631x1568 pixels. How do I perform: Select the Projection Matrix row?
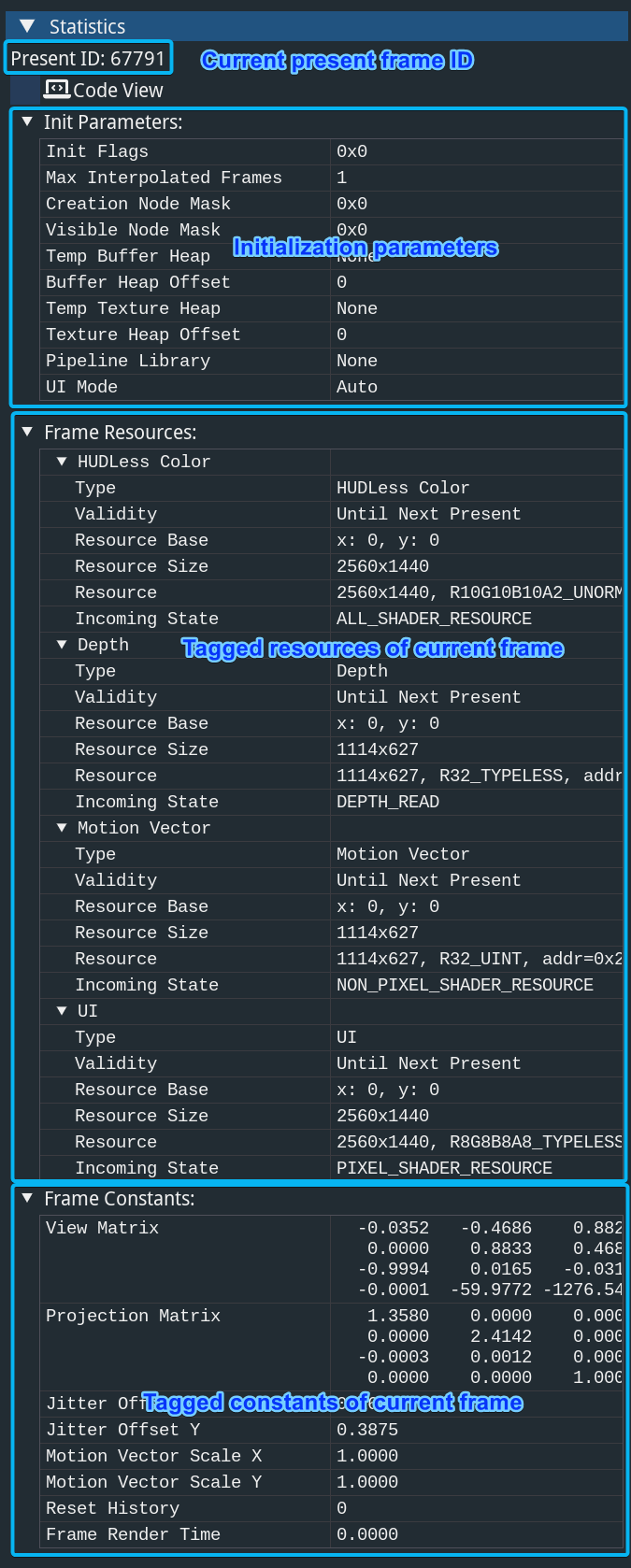tap(133, 1316)
